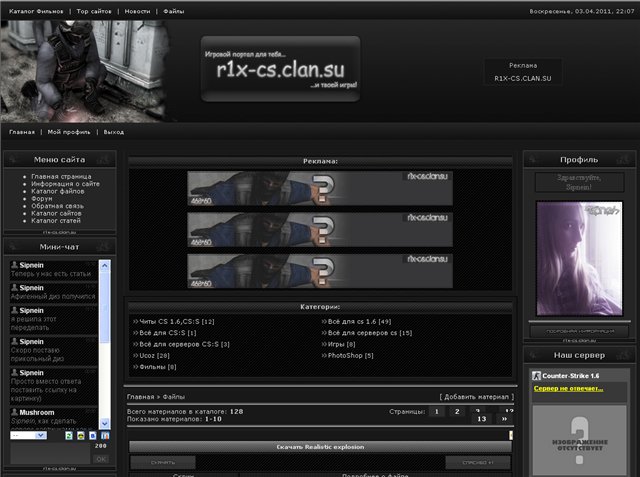640x477 pixels.
Task: Go to page 1 of the catalog
Action: point(437,412)
